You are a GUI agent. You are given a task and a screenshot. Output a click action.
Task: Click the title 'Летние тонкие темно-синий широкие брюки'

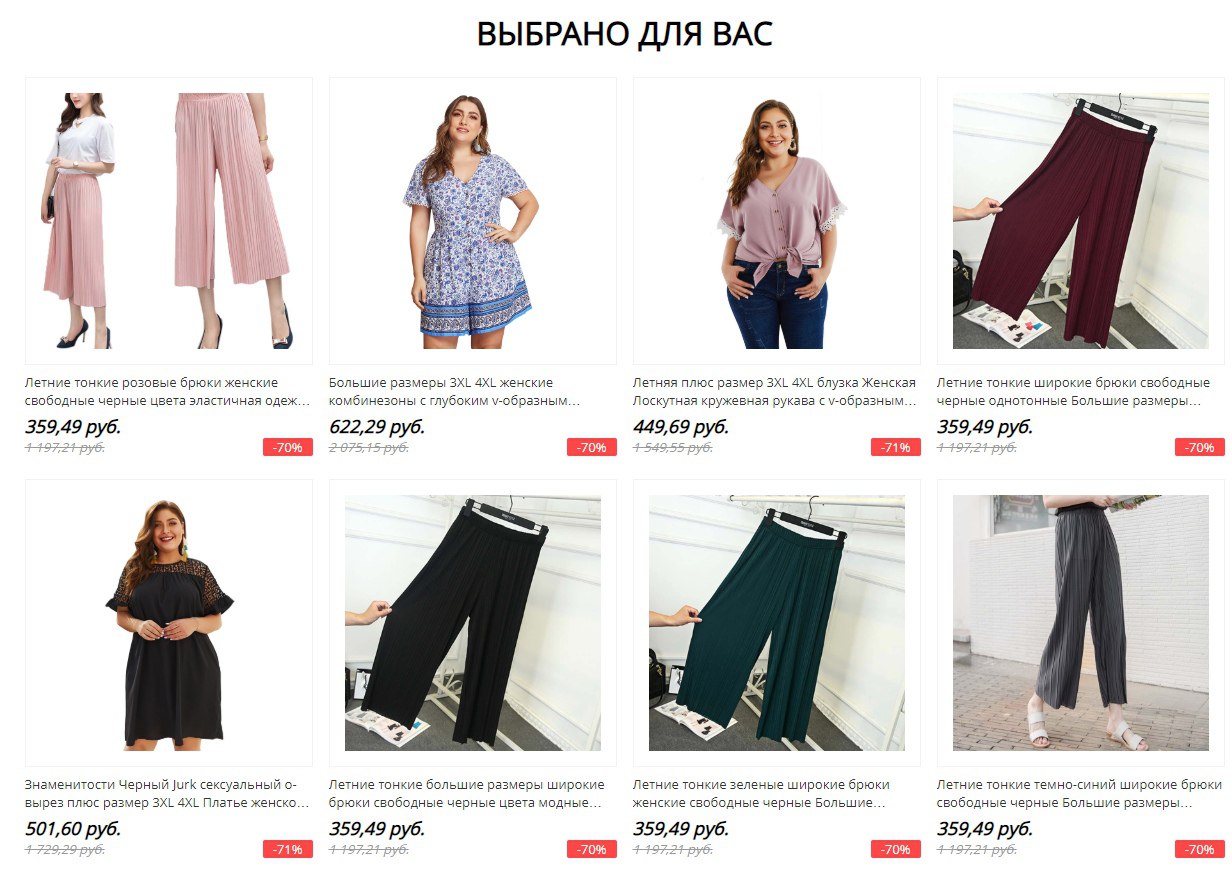(x=1080, y=785)
